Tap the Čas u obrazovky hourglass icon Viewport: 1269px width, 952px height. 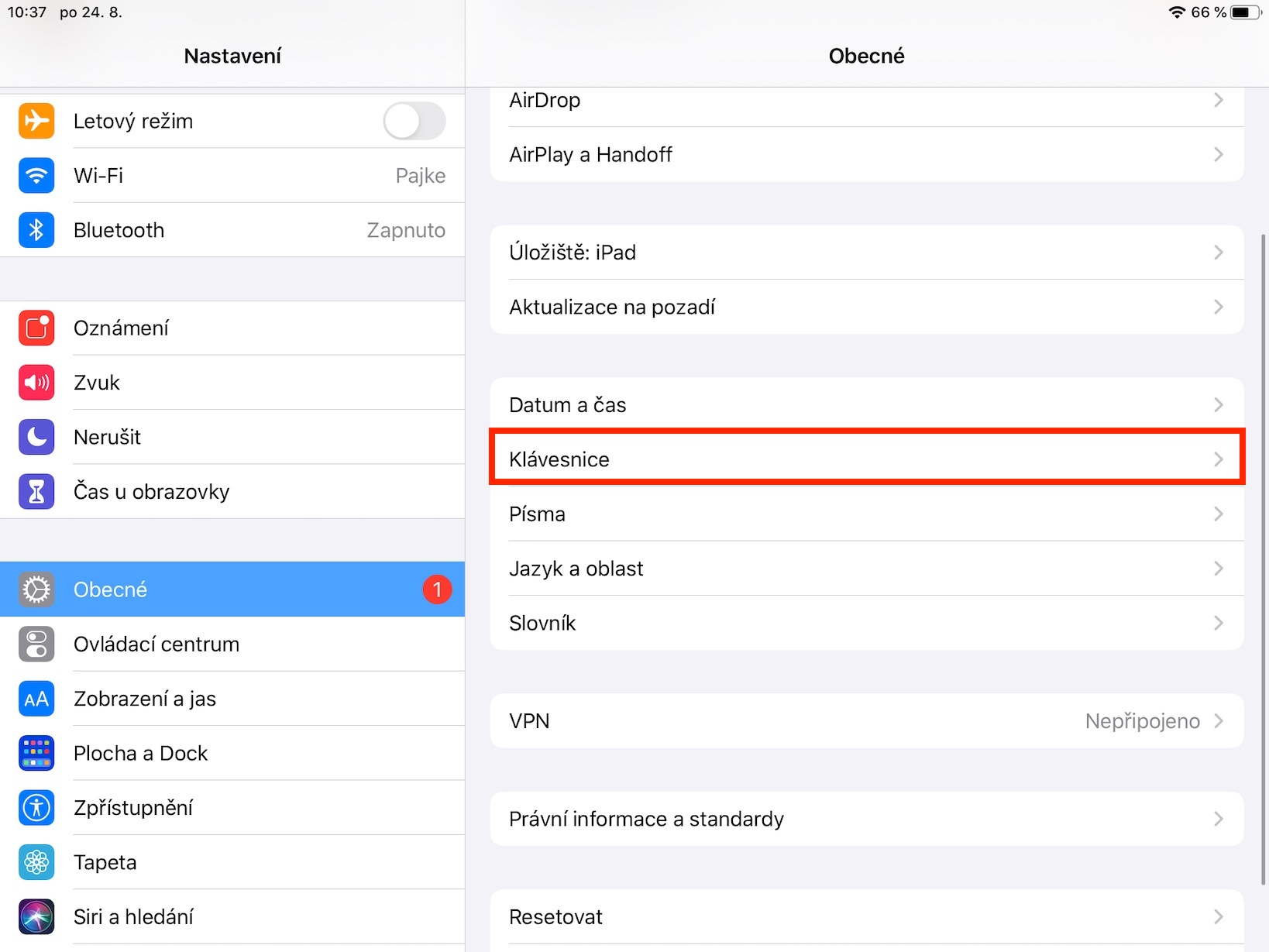pos(36,492)
